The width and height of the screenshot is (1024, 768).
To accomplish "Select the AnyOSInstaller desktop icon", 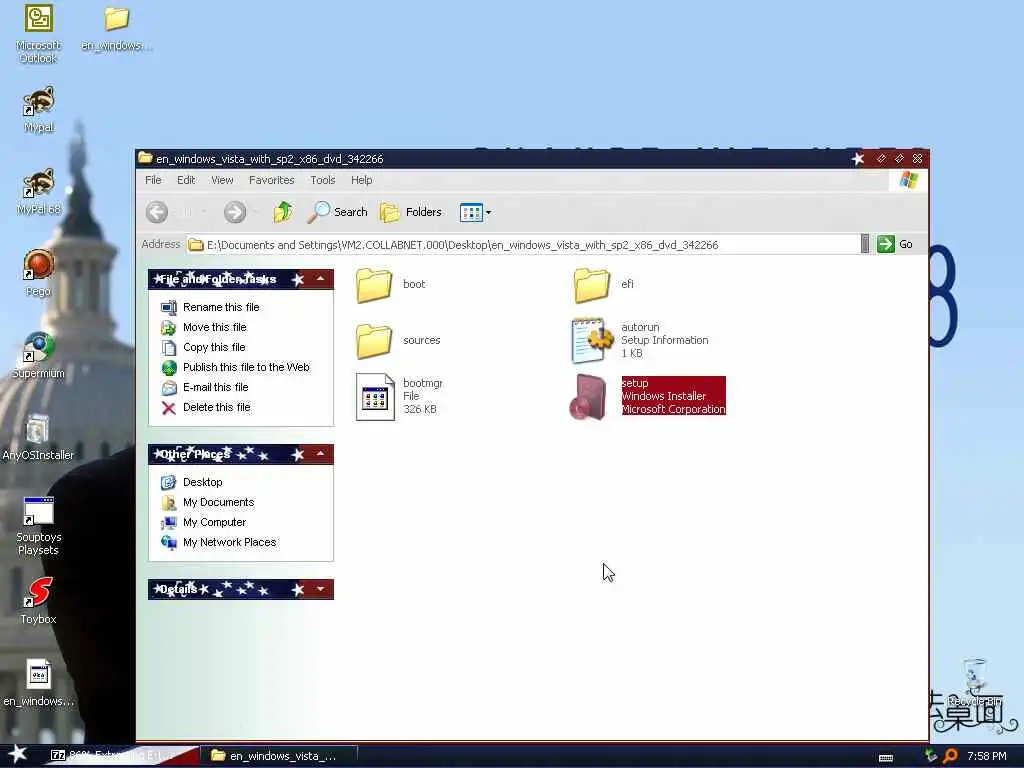I will click(38, 438).
